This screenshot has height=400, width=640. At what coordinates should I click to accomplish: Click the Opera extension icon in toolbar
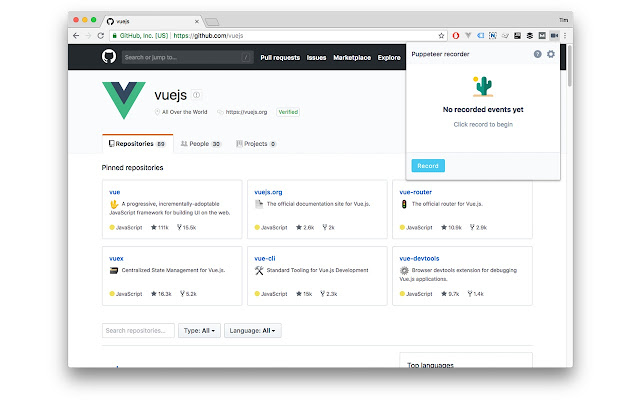[x=456, y=36]
